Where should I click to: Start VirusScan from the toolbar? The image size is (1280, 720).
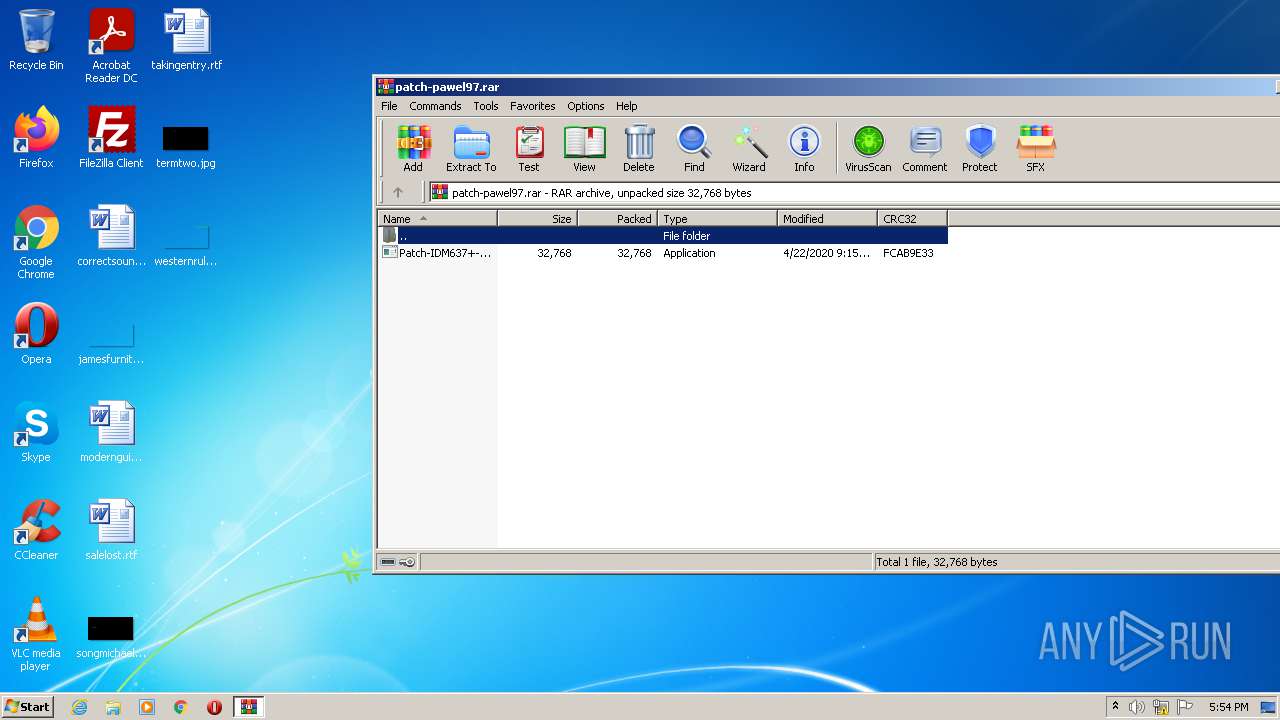(x=868, y=148)
